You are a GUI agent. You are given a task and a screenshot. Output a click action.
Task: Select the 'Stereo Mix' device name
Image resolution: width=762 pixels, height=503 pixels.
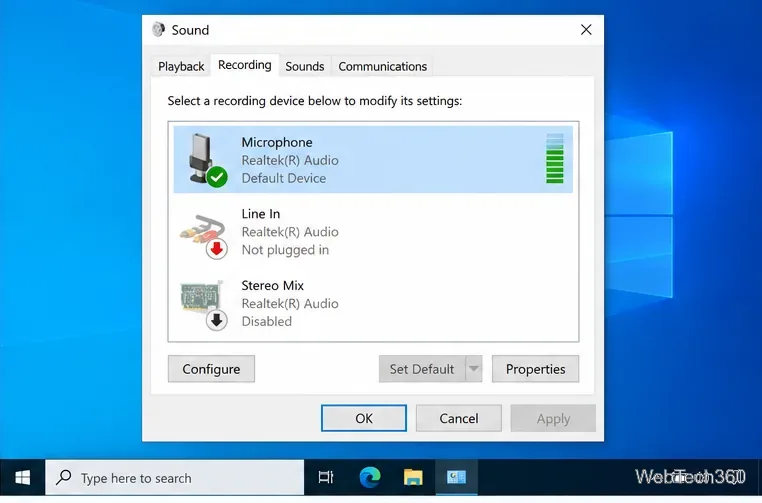click(x=273, y=285)
